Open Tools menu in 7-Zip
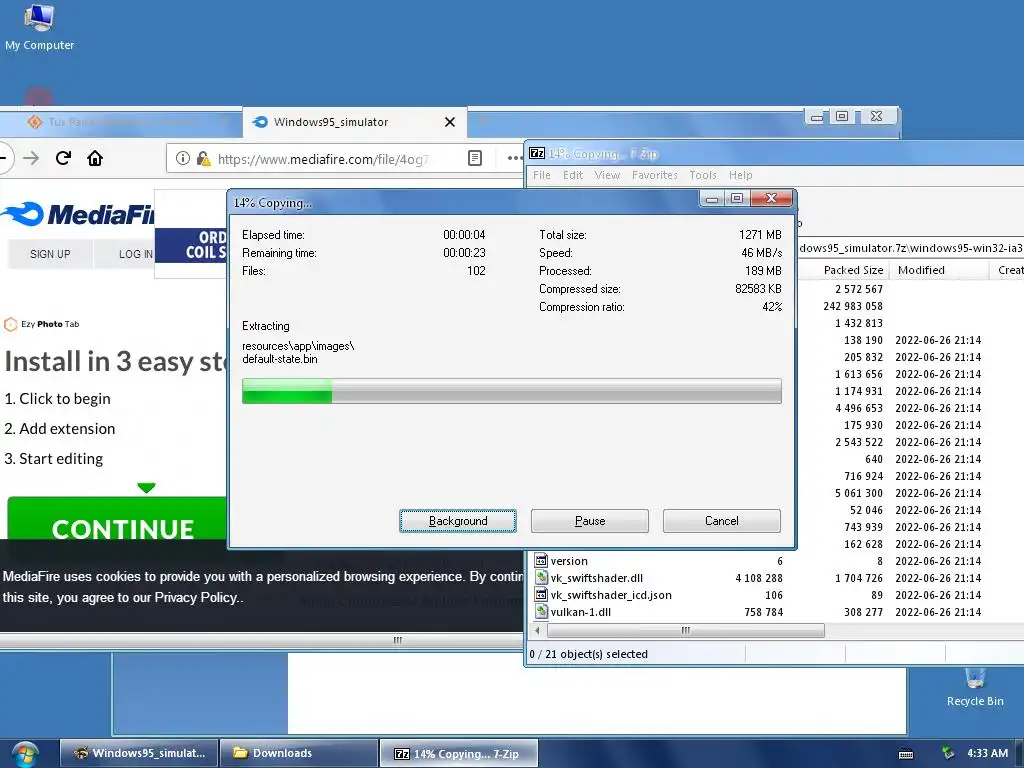The image size is (1024, 768). (703, 175)
